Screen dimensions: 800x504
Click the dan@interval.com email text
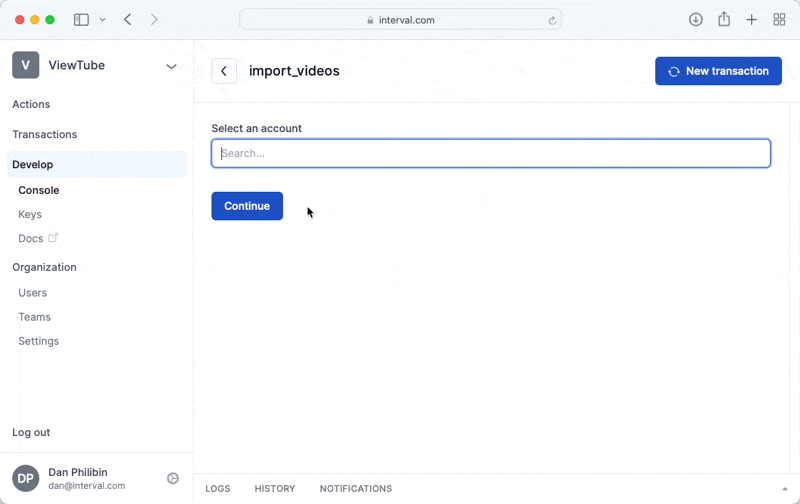(87, 486)
